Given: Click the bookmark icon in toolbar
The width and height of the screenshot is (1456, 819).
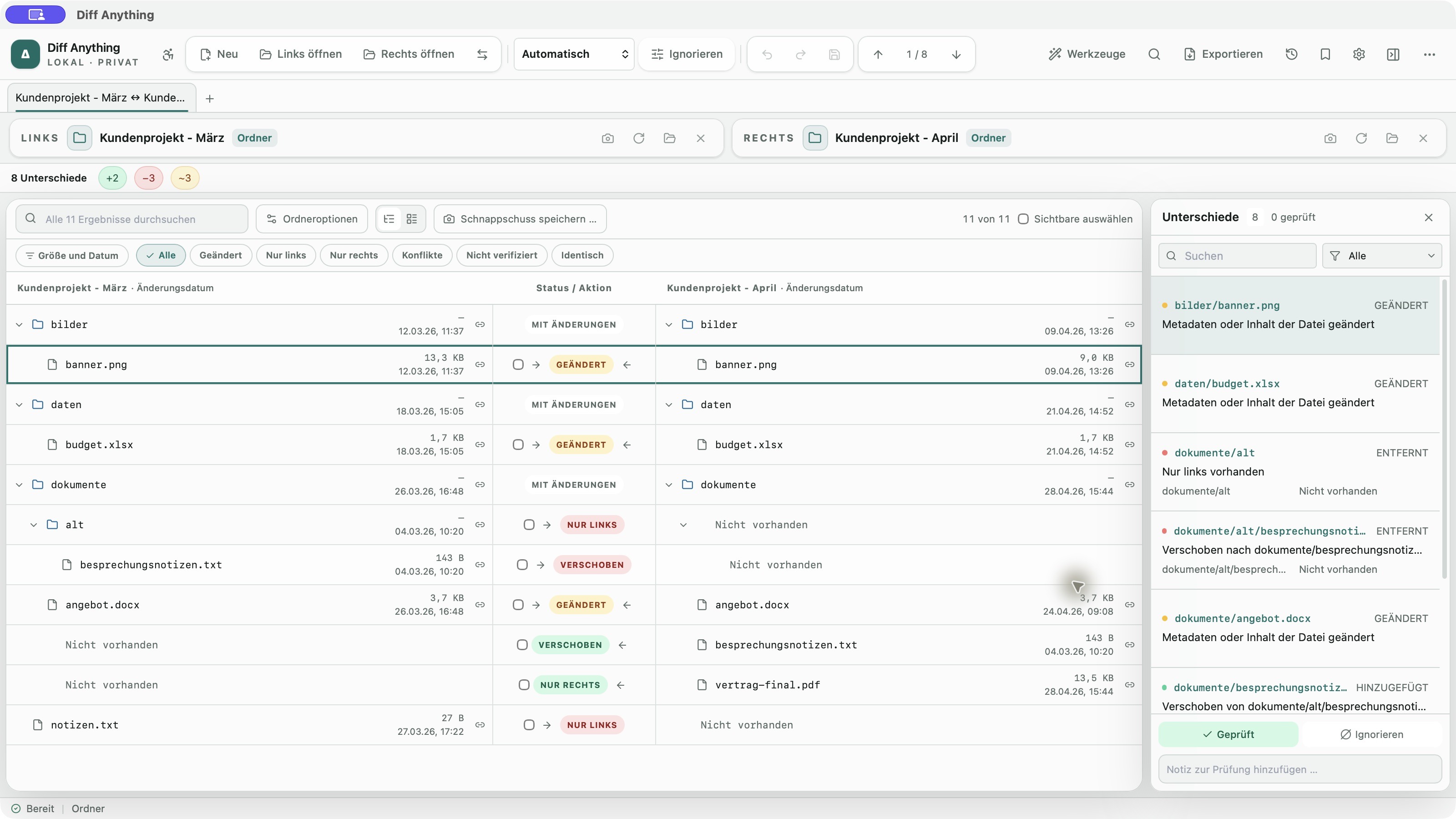Looking at the screenshot, I should point(1325,54).
